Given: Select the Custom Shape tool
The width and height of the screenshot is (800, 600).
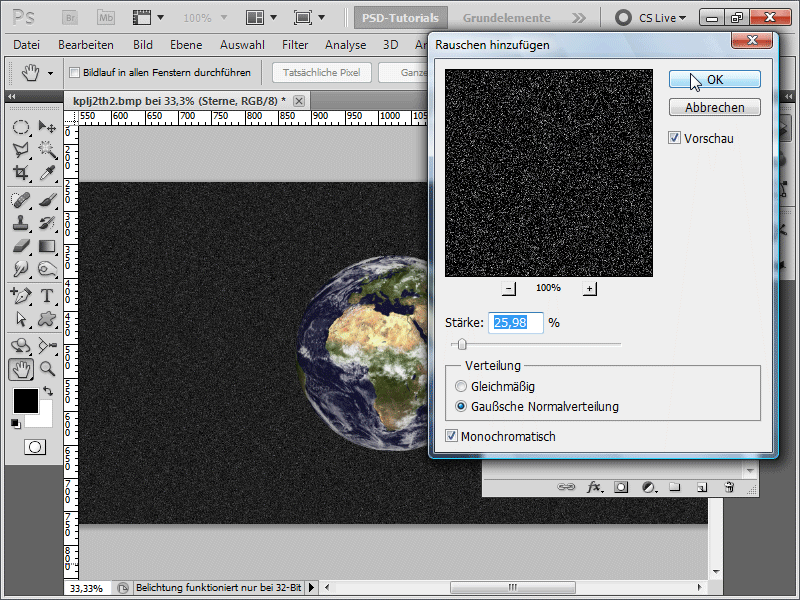Looking at the screenshot, I should [47, 319].
